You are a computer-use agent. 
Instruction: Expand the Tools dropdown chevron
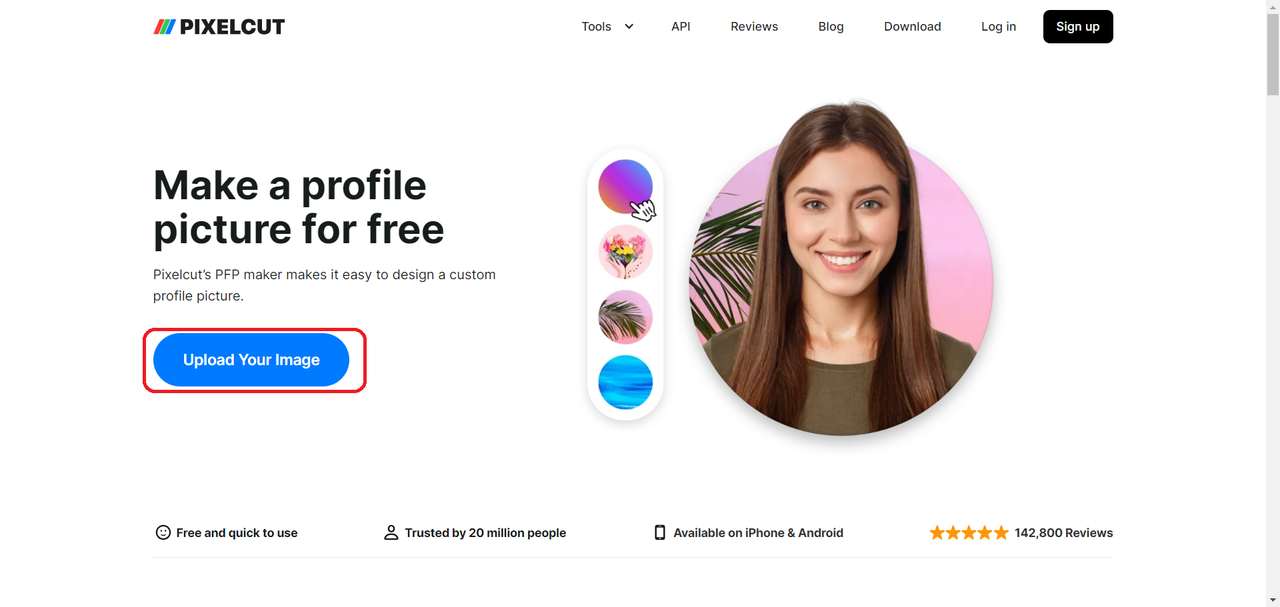pyautogui.click(x=629, y=27)
